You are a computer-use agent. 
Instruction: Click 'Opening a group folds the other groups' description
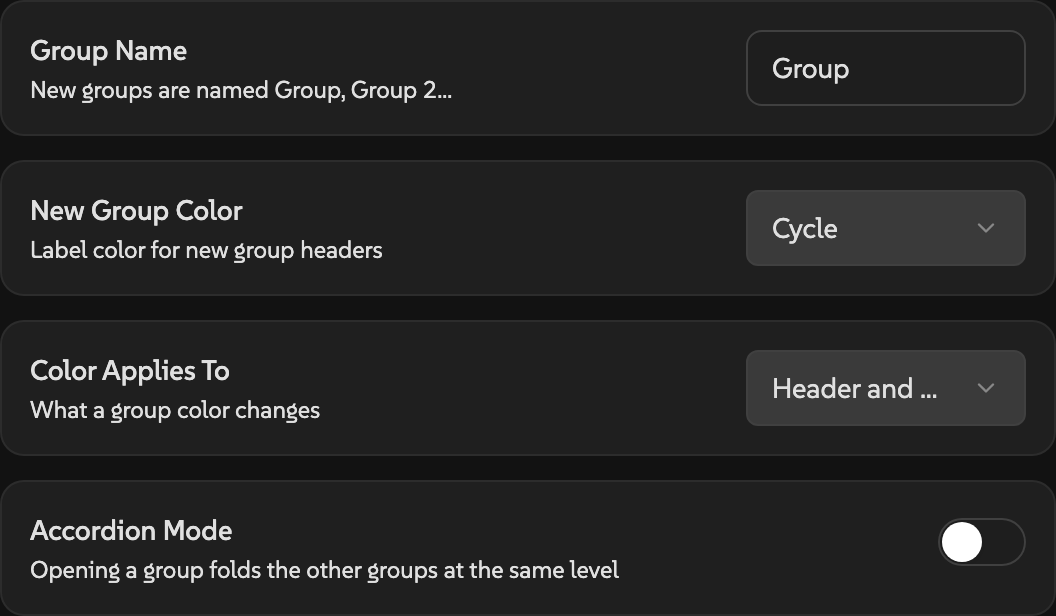click(325, 570)
